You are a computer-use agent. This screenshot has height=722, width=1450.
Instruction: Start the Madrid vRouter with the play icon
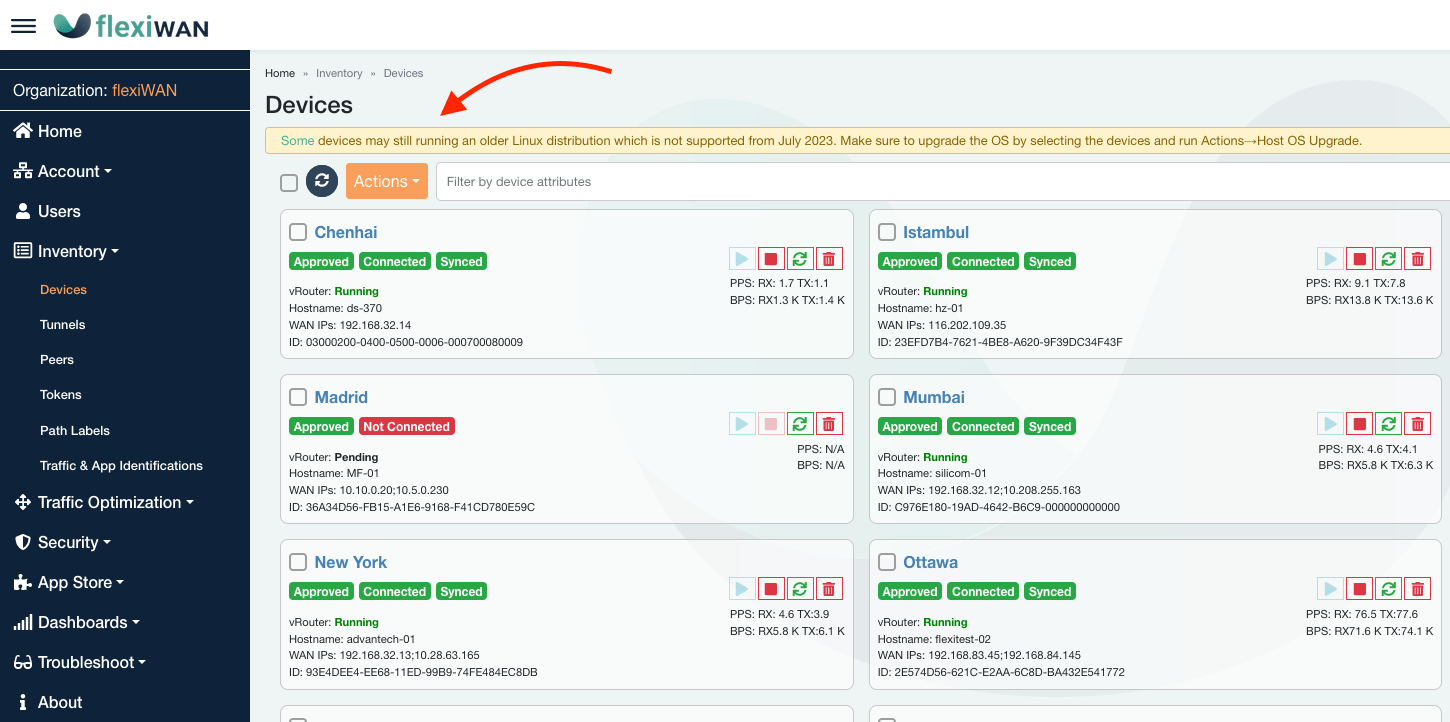pos(742,423)
